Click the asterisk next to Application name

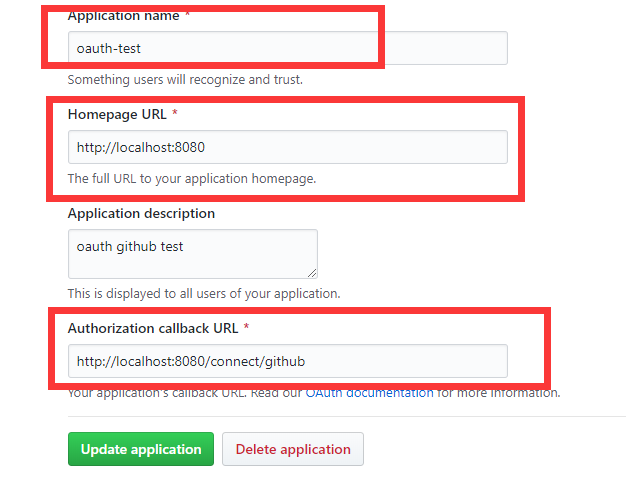[187, 15]
